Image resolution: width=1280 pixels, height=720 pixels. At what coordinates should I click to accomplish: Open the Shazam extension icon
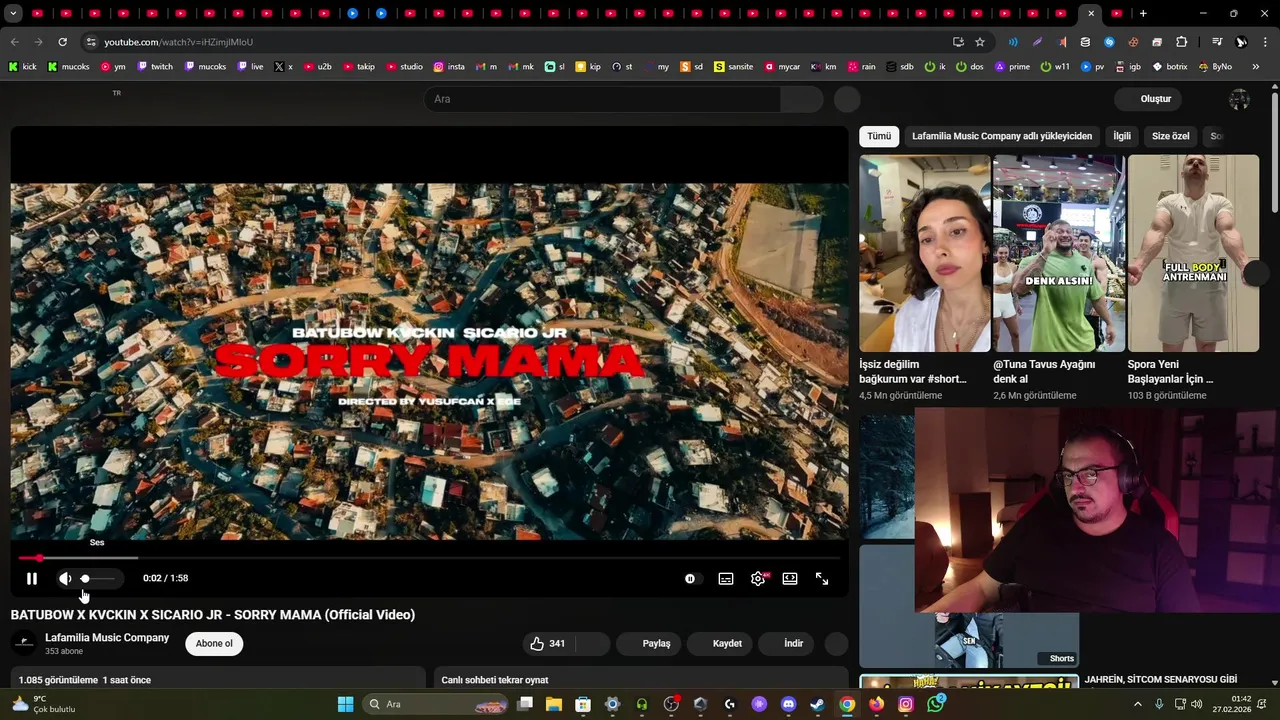(x=1109, y=42)
